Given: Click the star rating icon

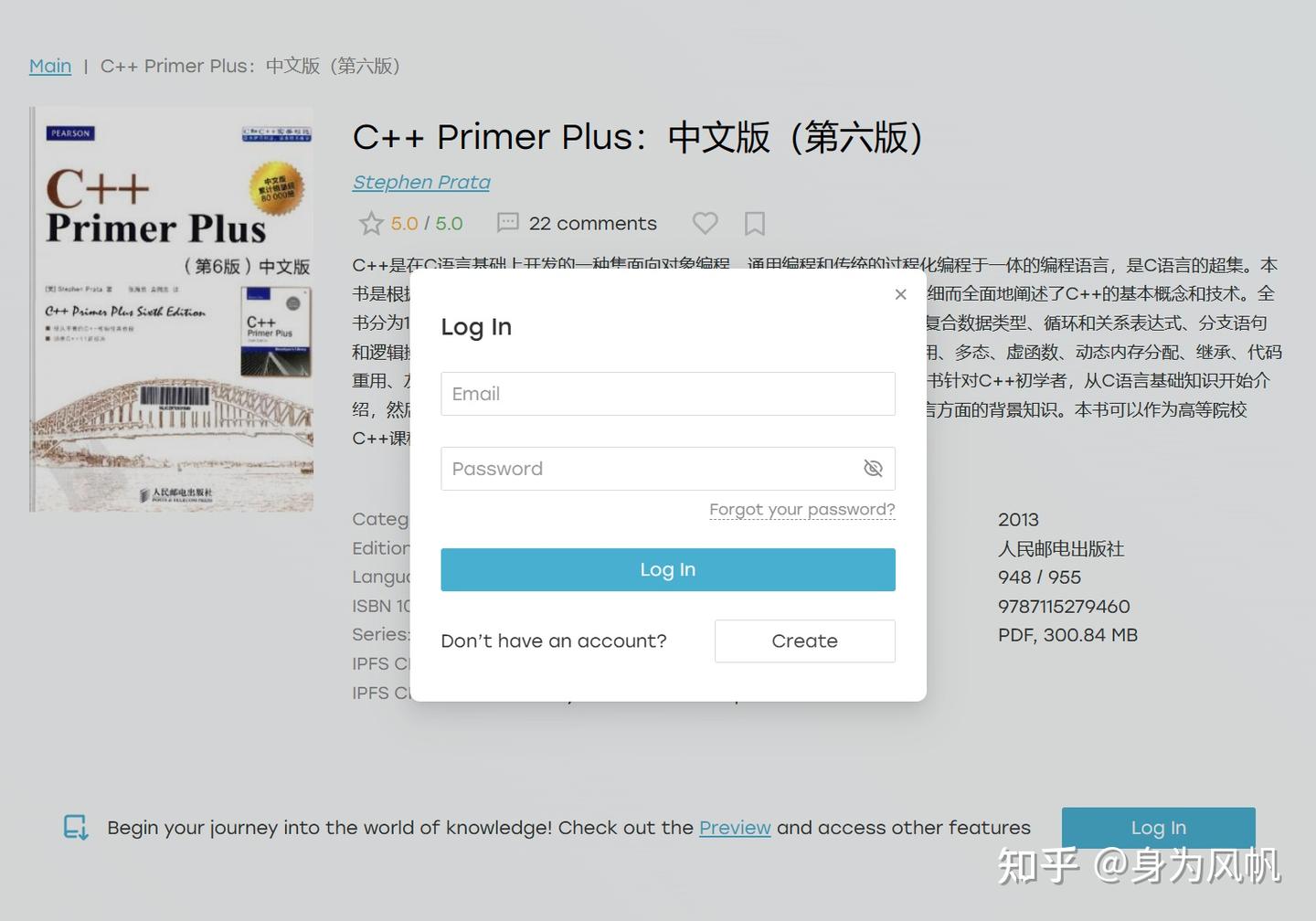Looking at the screenshot, I should point(371,223).
